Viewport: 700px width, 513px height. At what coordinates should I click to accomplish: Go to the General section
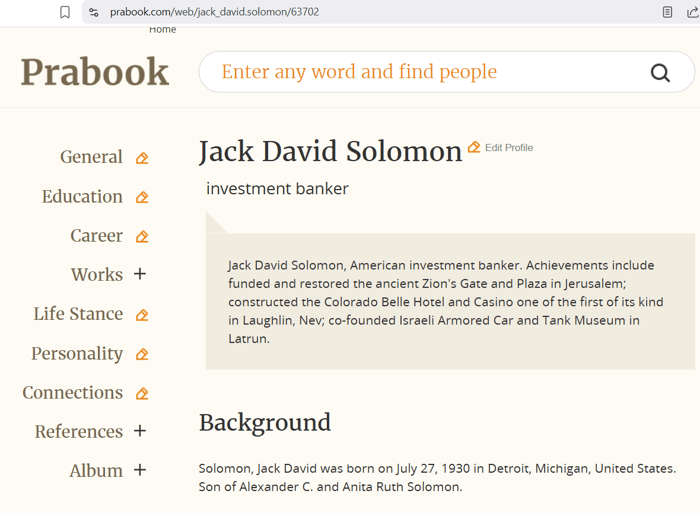[91, 157]
